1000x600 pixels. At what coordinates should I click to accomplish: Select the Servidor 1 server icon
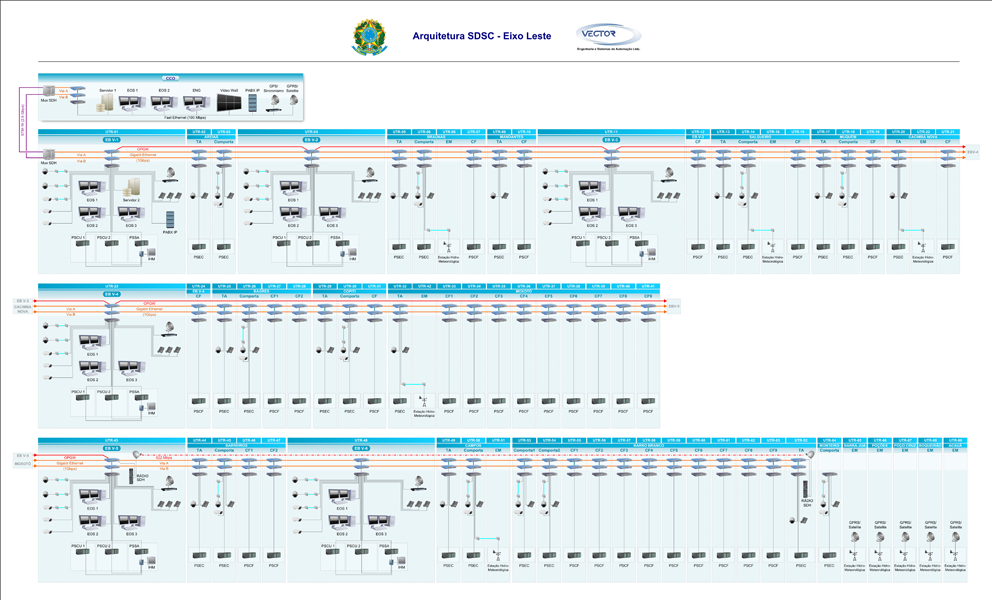click(108, 102)
